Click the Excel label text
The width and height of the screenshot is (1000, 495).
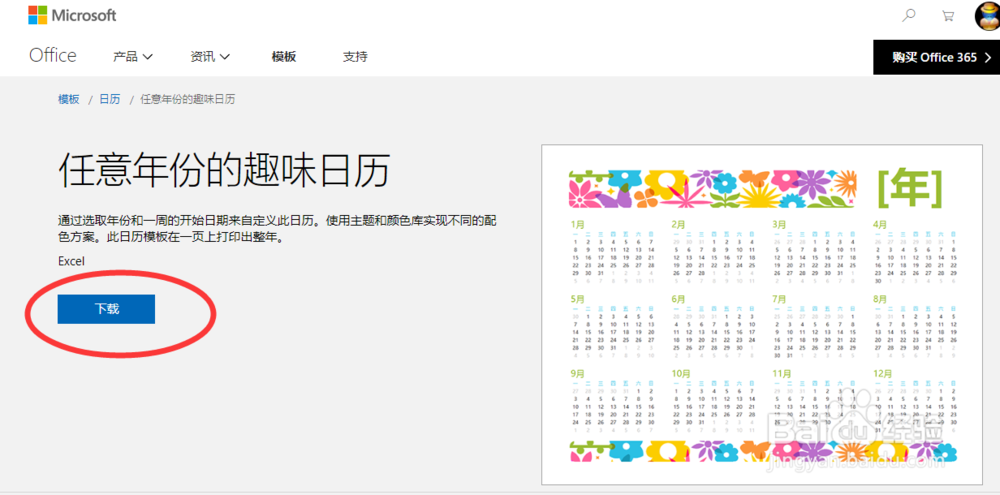tap(71, 261)
